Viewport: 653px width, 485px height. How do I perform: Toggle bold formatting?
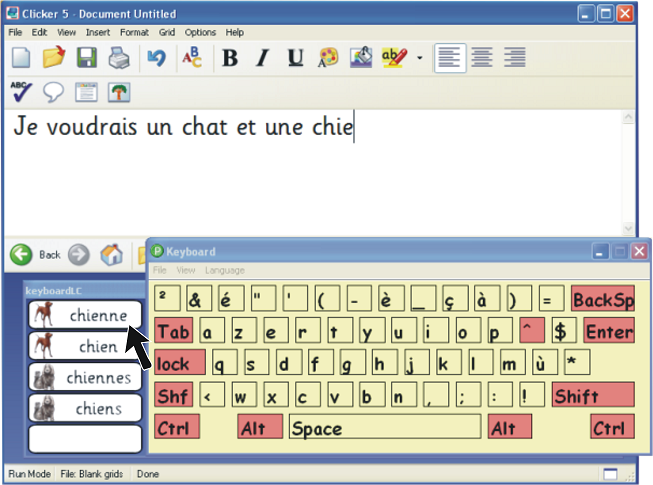tap(230, 57)
